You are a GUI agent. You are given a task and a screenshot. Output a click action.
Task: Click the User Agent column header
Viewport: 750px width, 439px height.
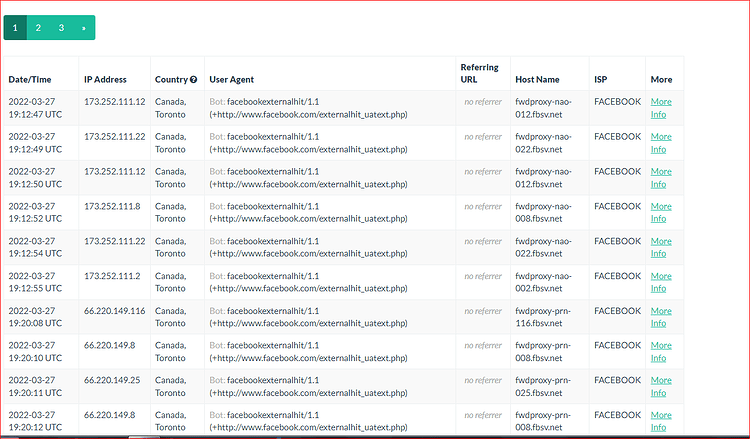click(x=232, y=79)
